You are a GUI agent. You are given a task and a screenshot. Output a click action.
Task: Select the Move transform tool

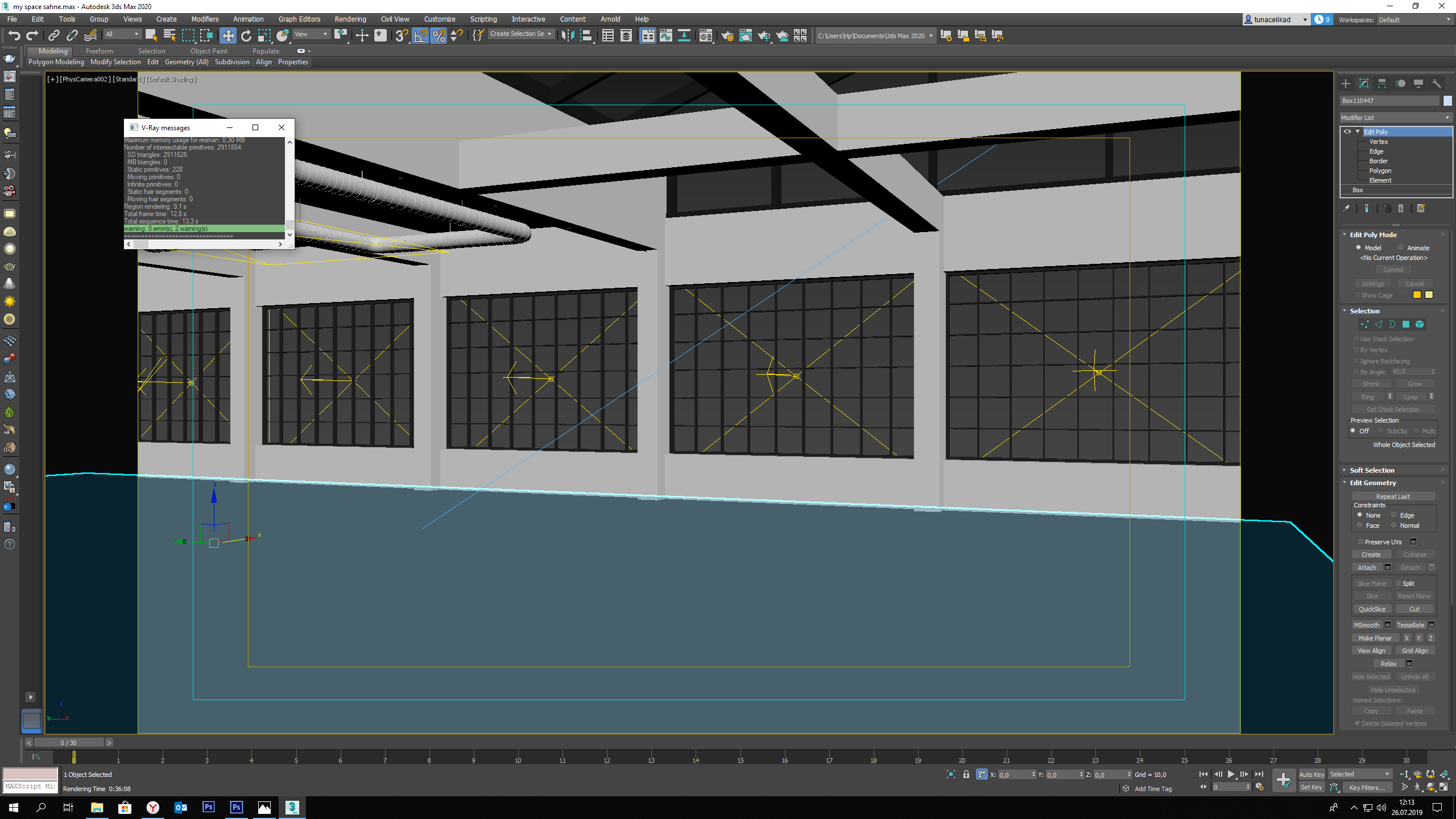(227, 36)
